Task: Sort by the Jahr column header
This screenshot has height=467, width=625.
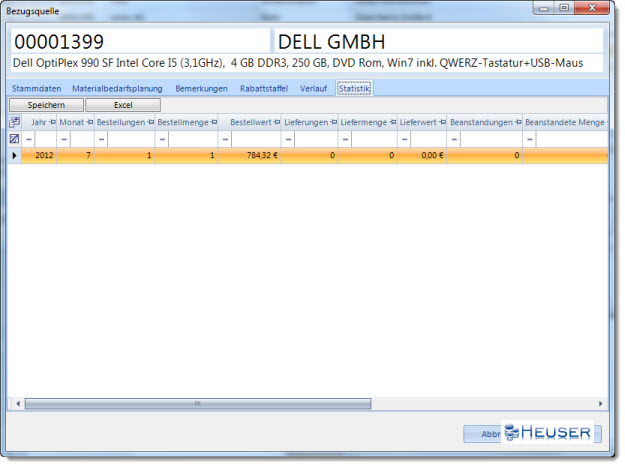Action: click(x=39, y=122)
